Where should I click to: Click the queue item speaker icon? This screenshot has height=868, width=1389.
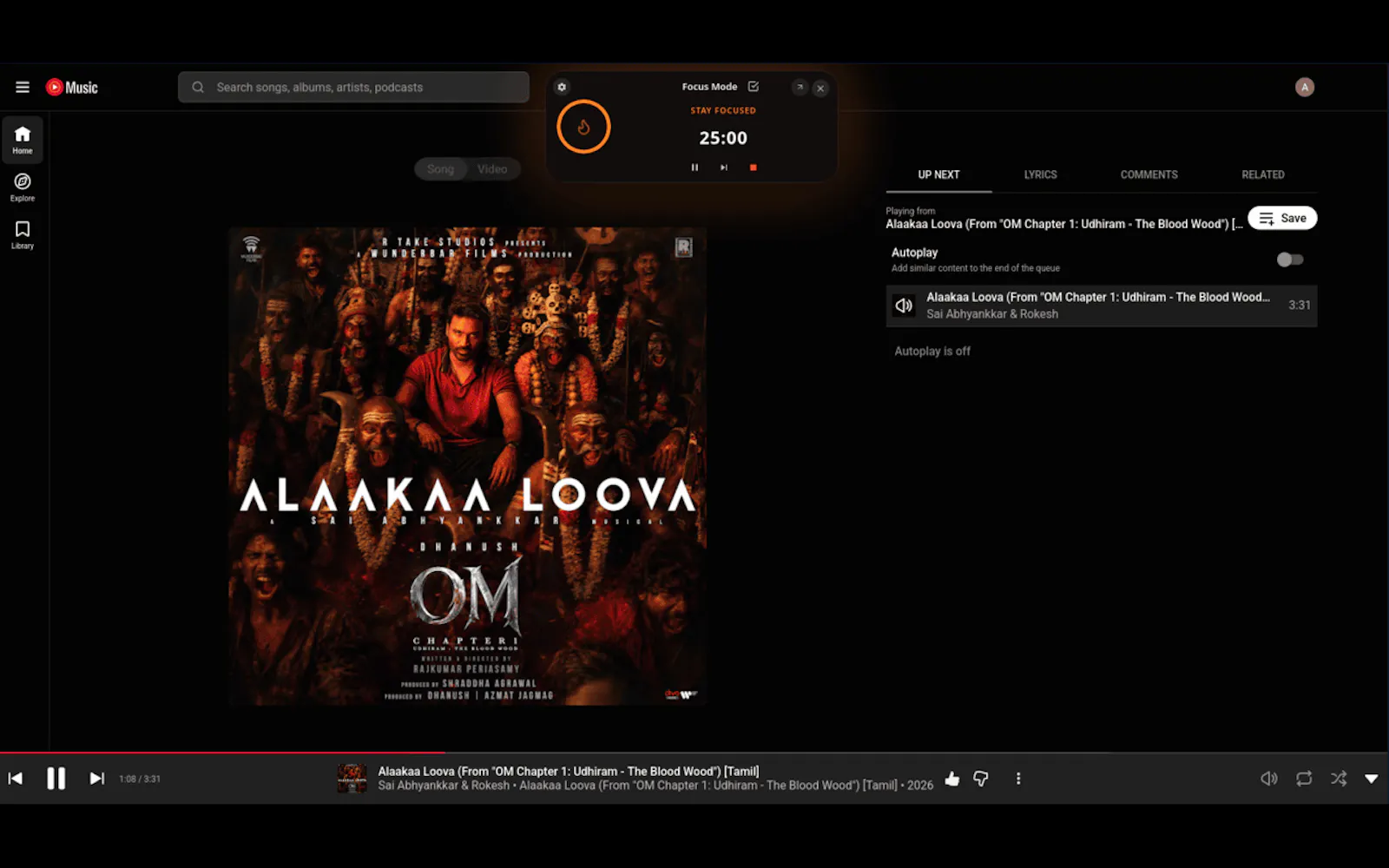pos(904,306)
